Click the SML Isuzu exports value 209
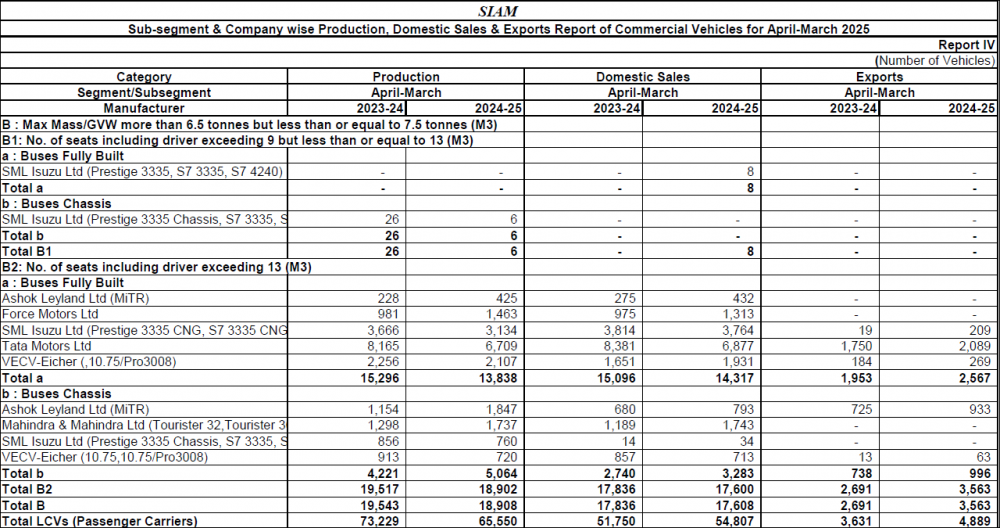The image size is (1000, 528). 980,330
